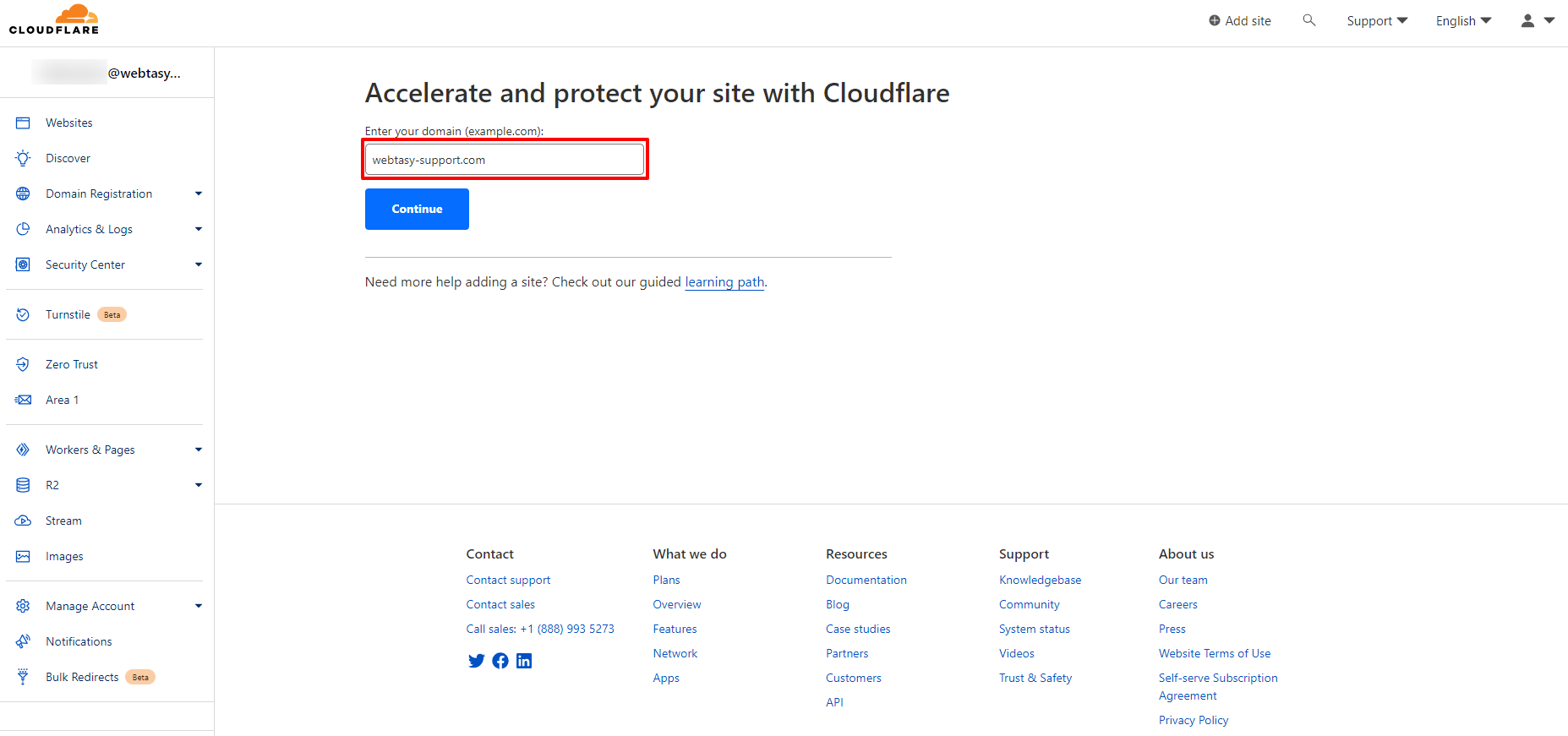
Task: Open the Privacy Policy link
Action: pos(1194,720)
